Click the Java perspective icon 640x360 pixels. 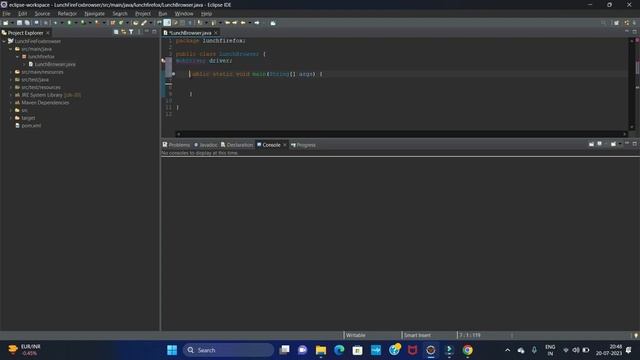pyautogui.click(x=627, y=23)
